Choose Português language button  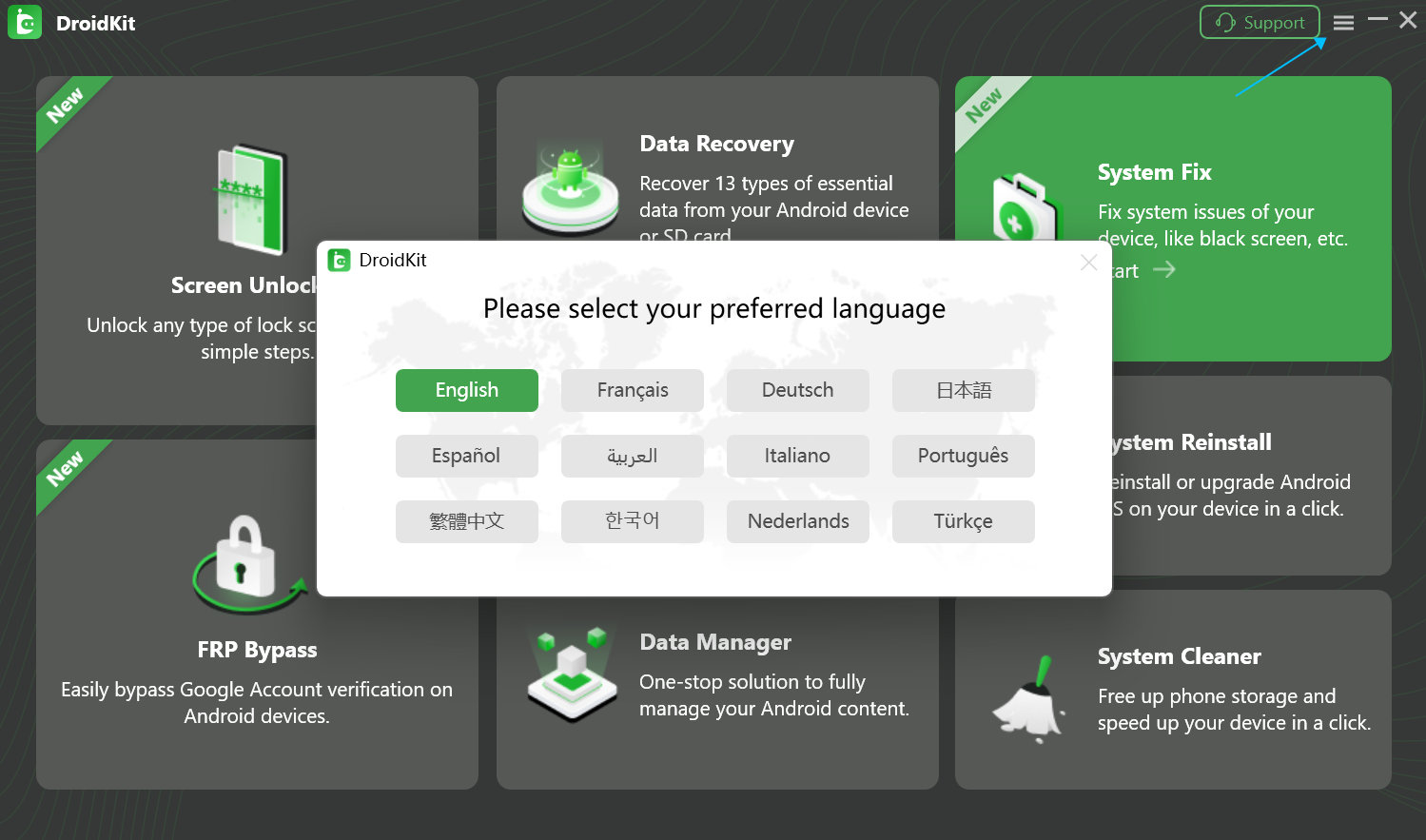[x=964, y=456]
